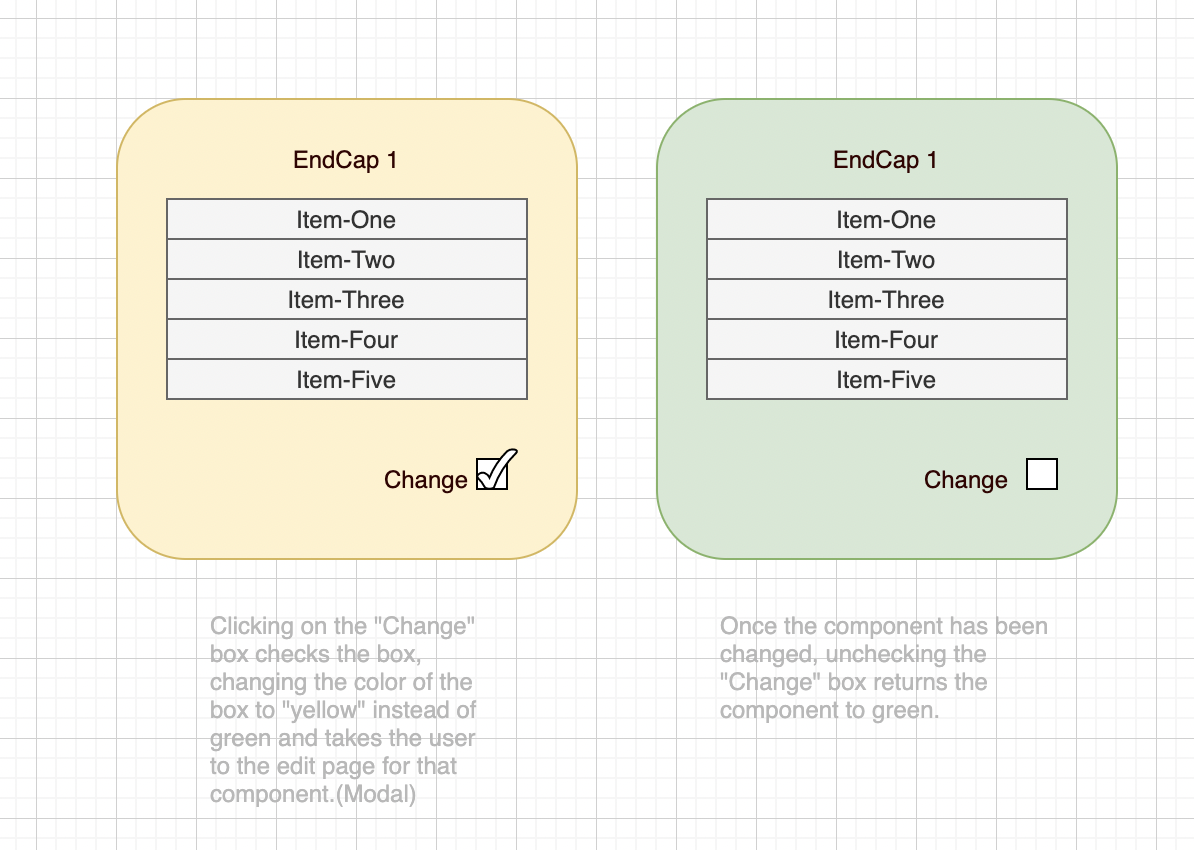Viewport: 1194px width, 850px height.
Task: Select Item-Five in the green EndCap card
Action: click(x=886, y=379)
